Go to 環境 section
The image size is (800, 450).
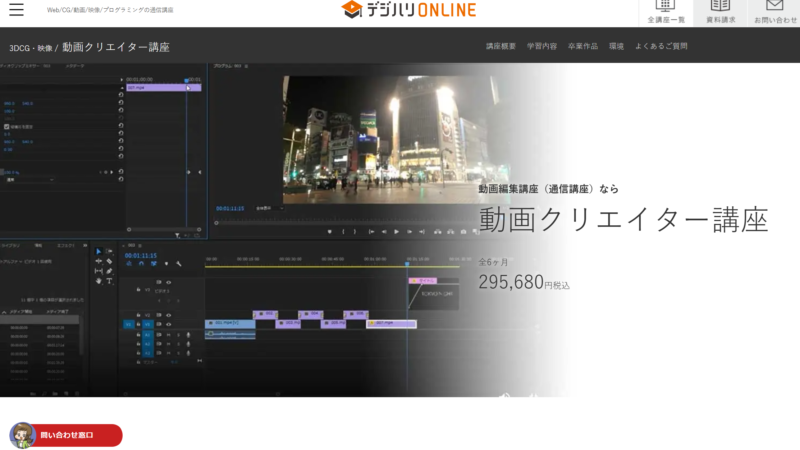click(616, 46)
